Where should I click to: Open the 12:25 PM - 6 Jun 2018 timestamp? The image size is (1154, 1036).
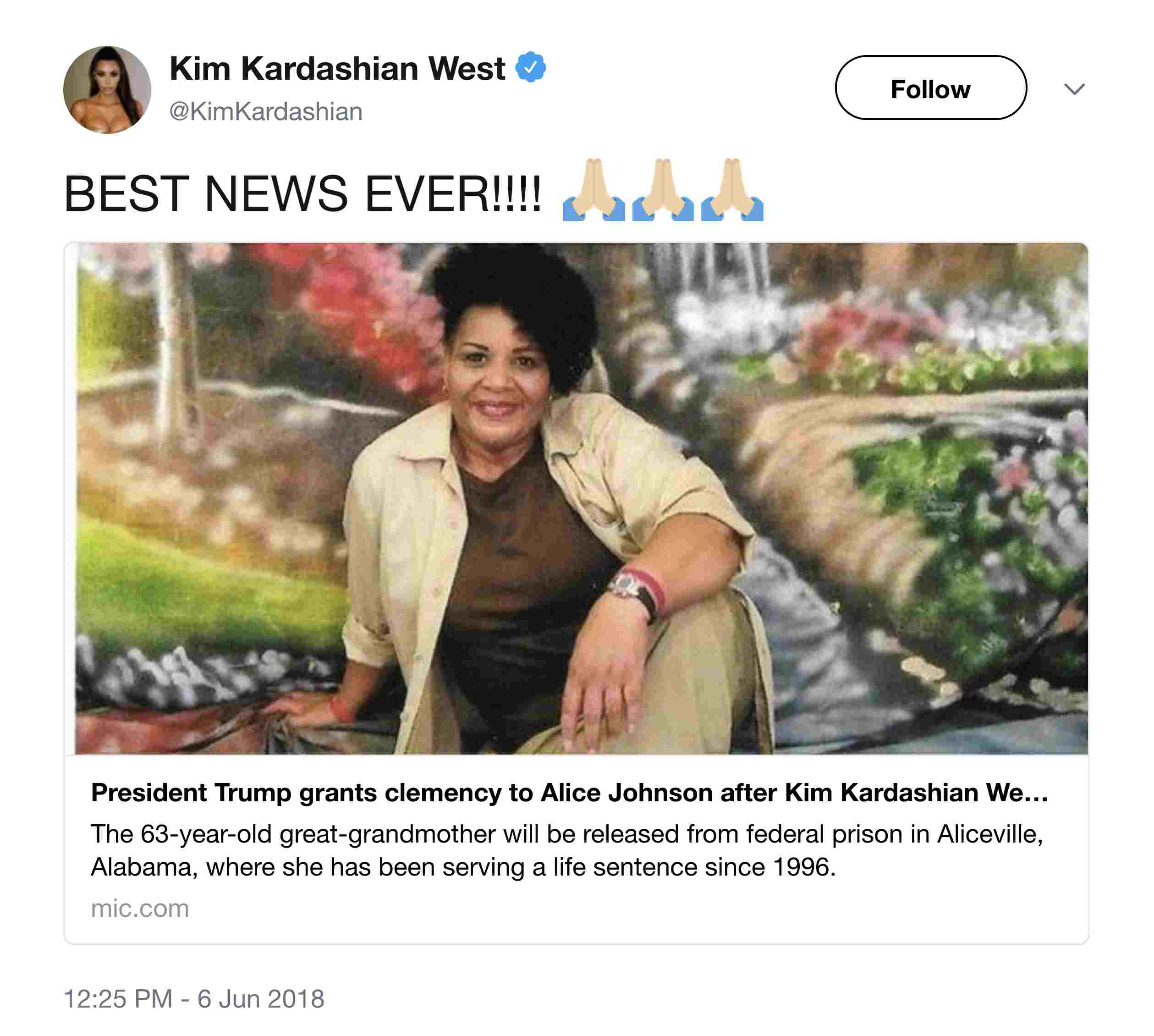tap(194, 999)
